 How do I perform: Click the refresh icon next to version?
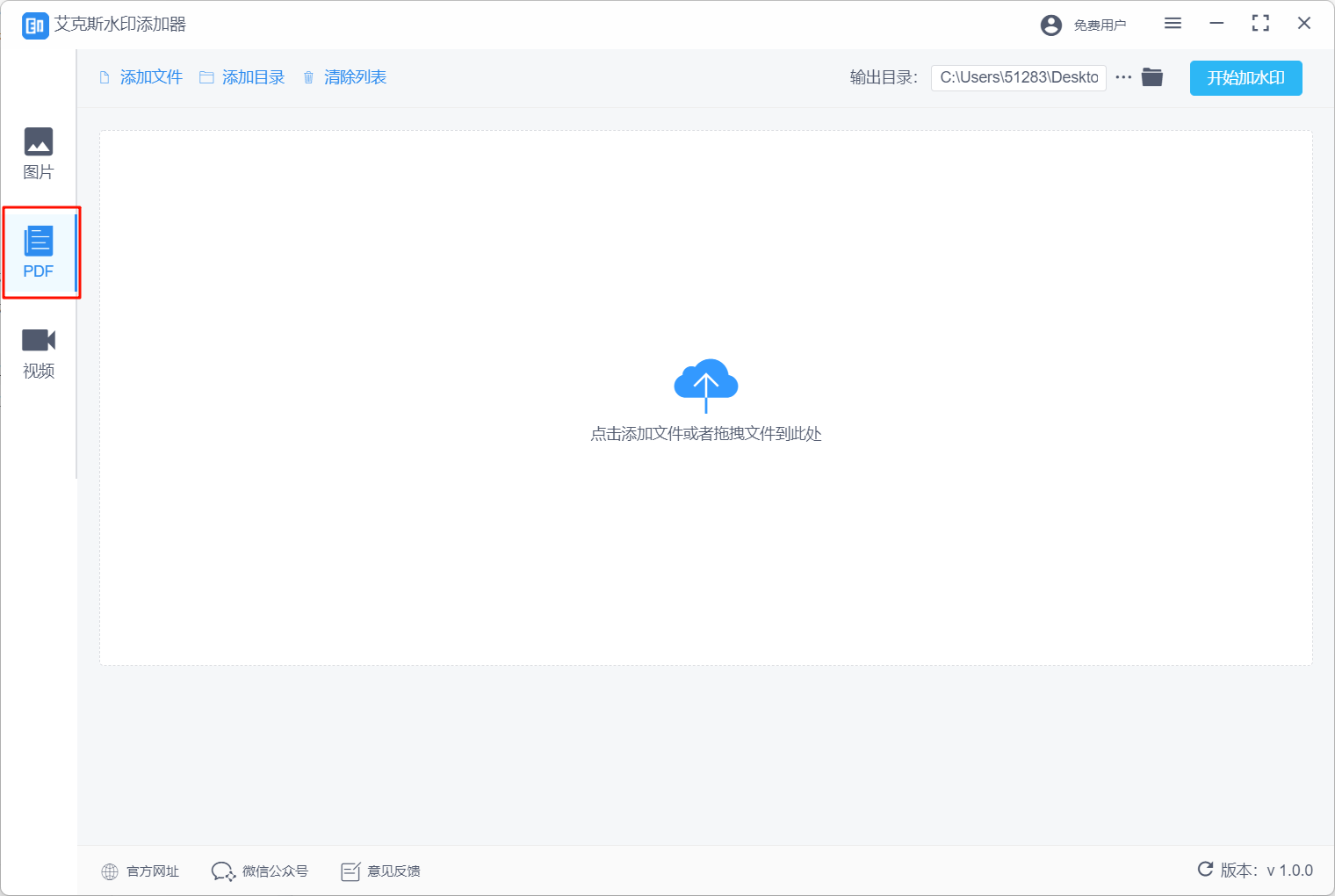pos(1206,870)
